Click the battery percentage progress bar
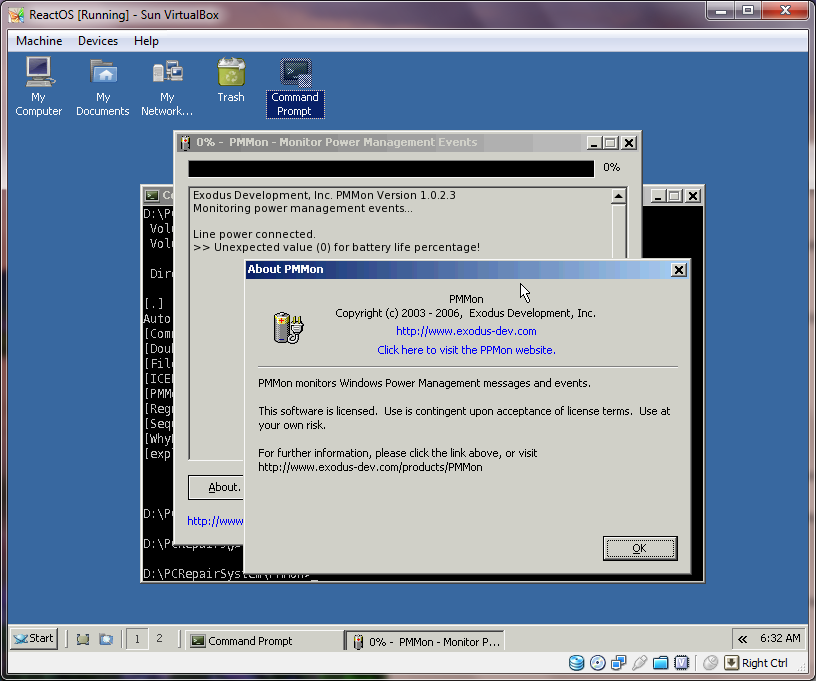Screen dimensions: 816x681 click(x=391, y=168)
